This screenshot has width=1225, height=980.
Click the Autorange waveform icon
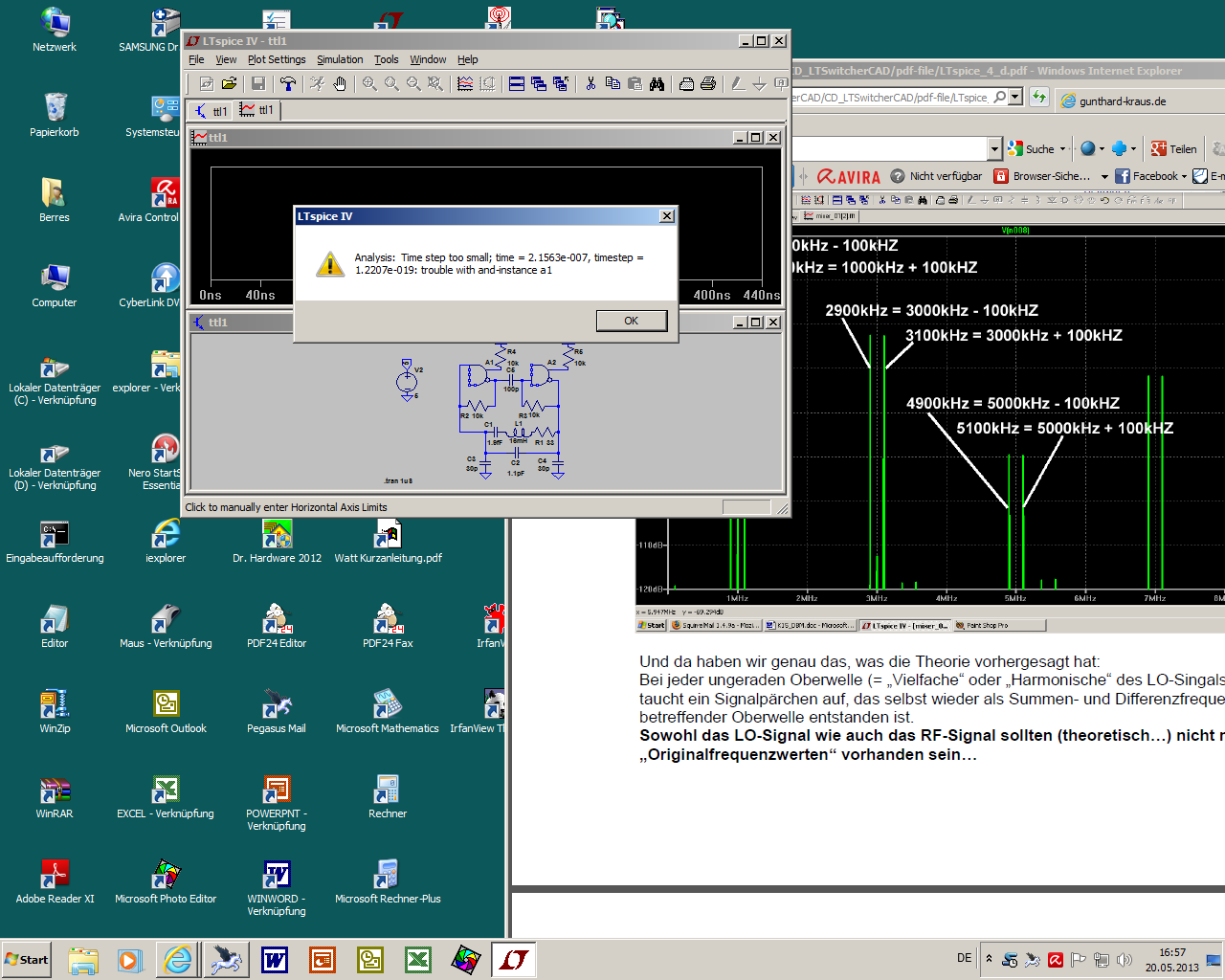point(465,84)
